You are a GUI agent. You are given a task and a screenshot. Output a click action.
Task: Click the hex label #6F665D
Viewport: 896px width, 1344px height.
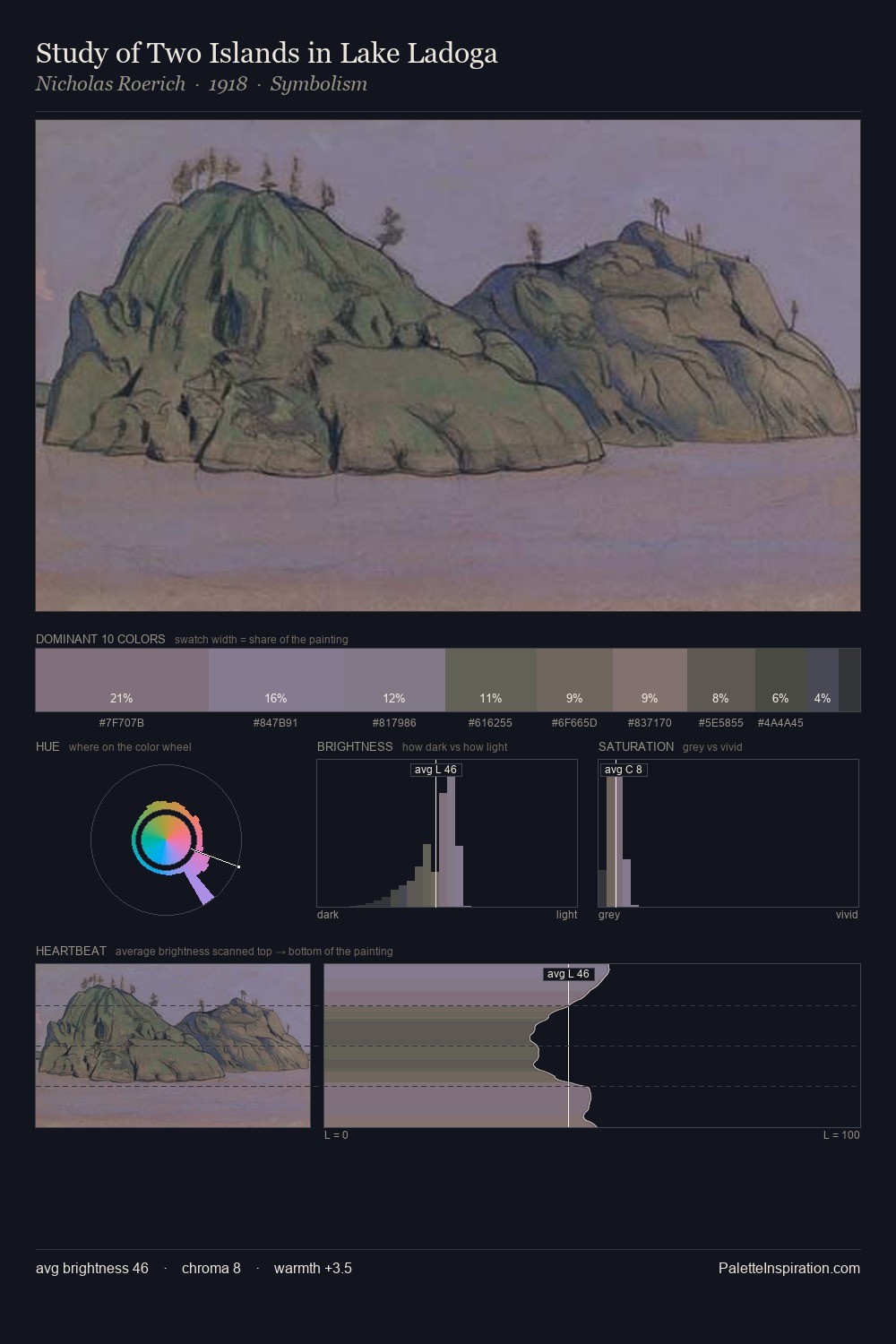point(574,722)
